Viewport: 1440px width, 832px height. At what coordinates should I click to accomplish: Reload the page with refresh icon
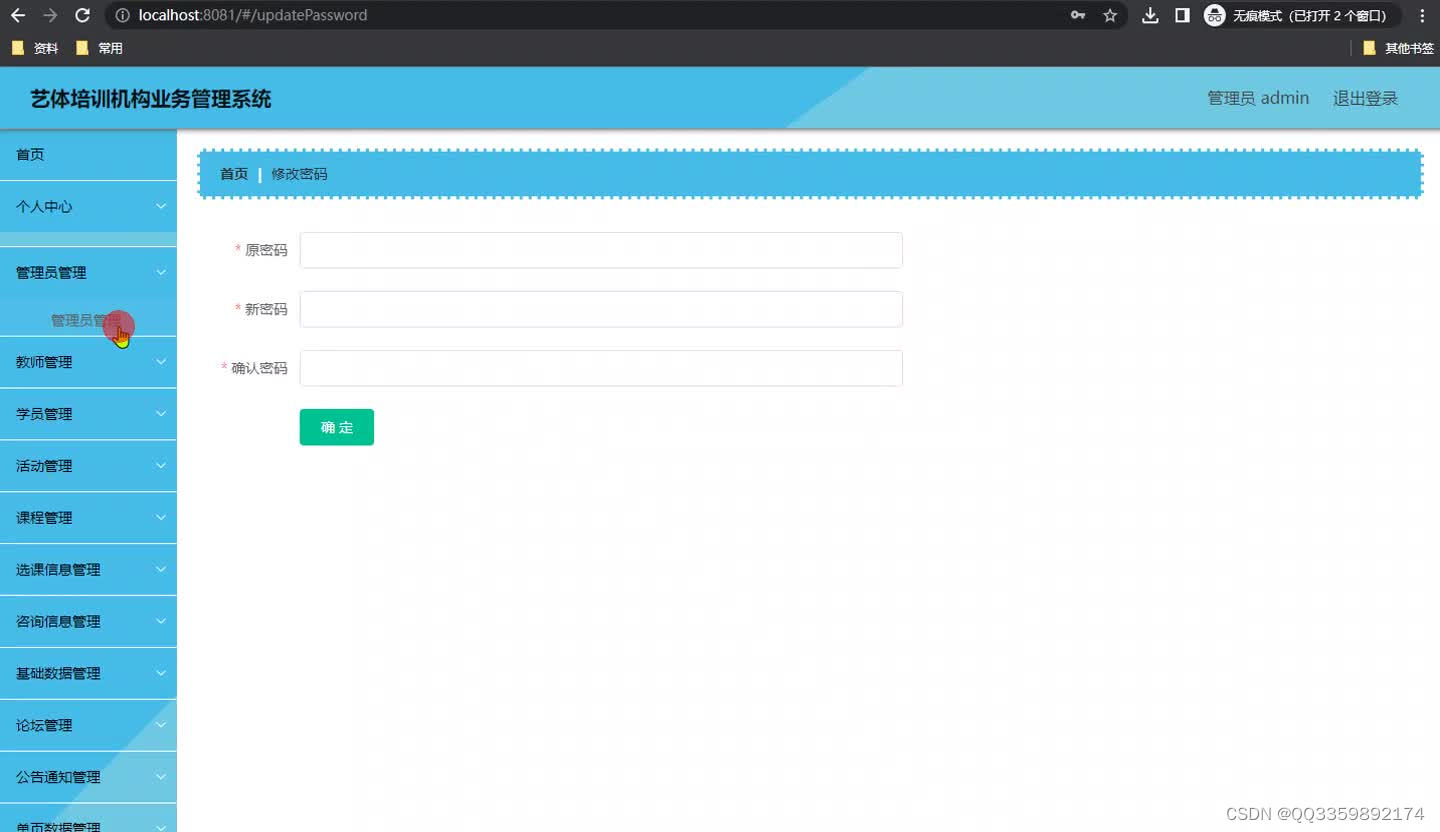(83, 15)
